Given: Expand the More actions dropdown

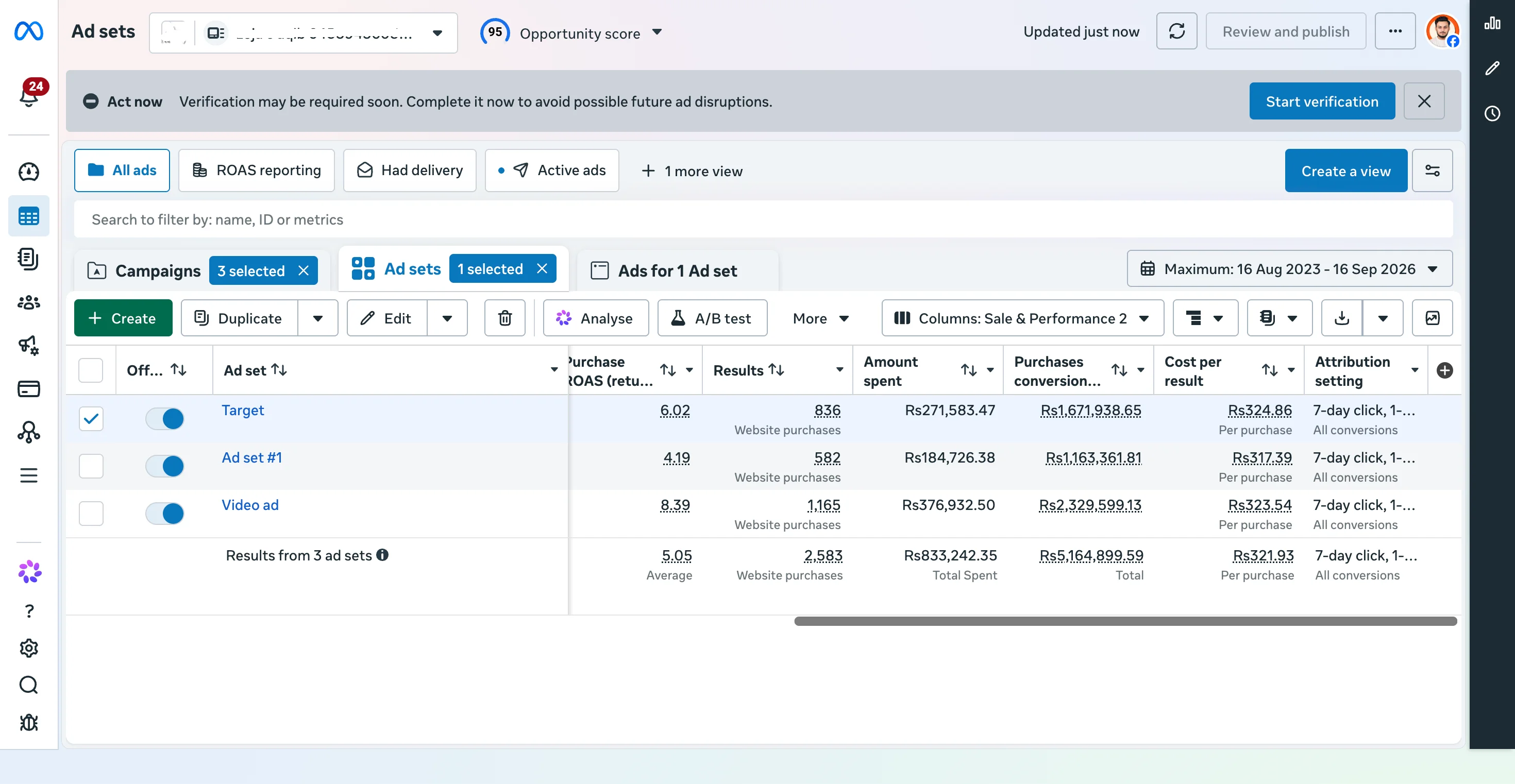Looking at the screenshot, I should click(x=820, y=318).
